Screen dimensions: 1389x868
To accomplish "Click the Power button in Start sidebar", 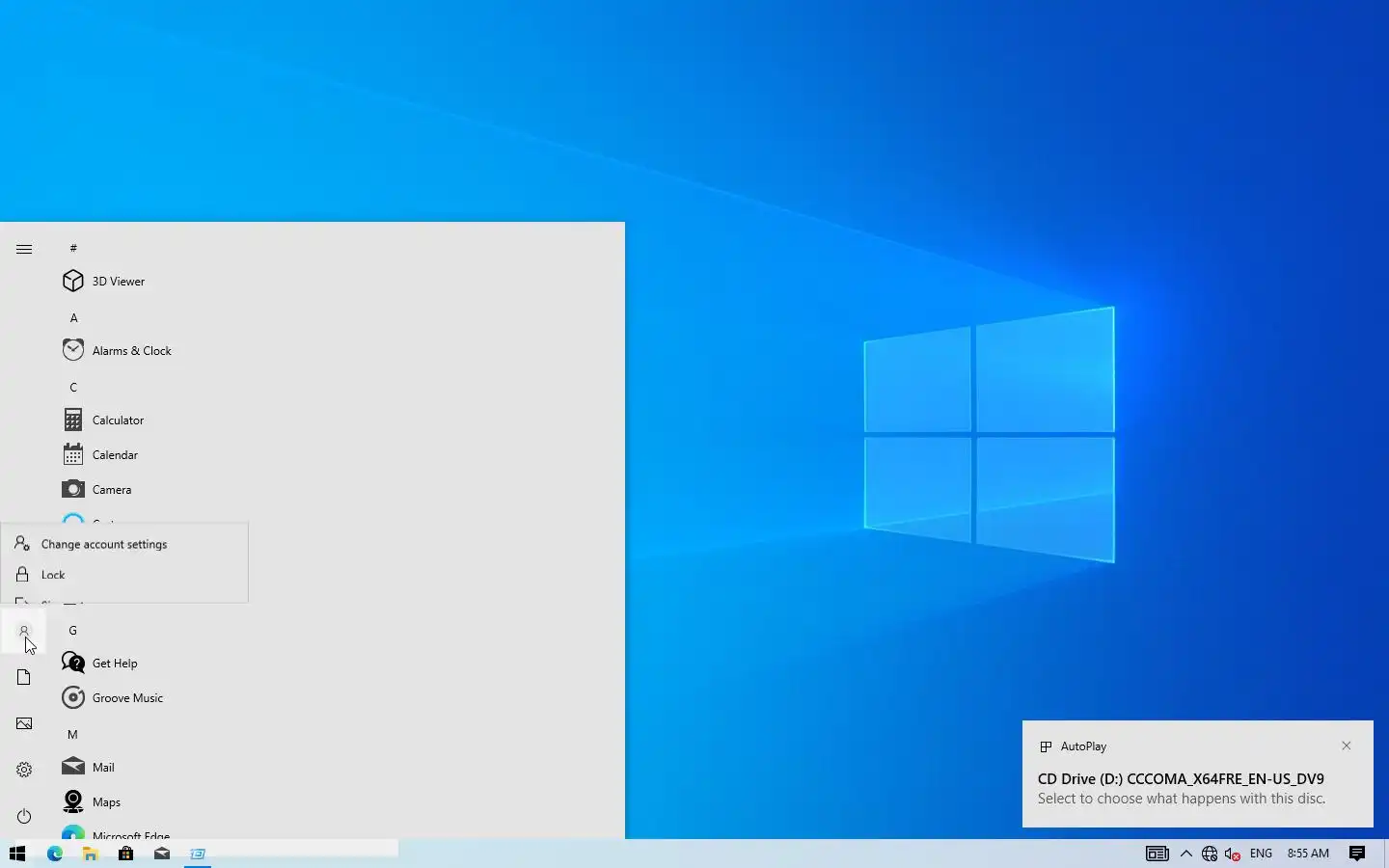I will 24,816.
